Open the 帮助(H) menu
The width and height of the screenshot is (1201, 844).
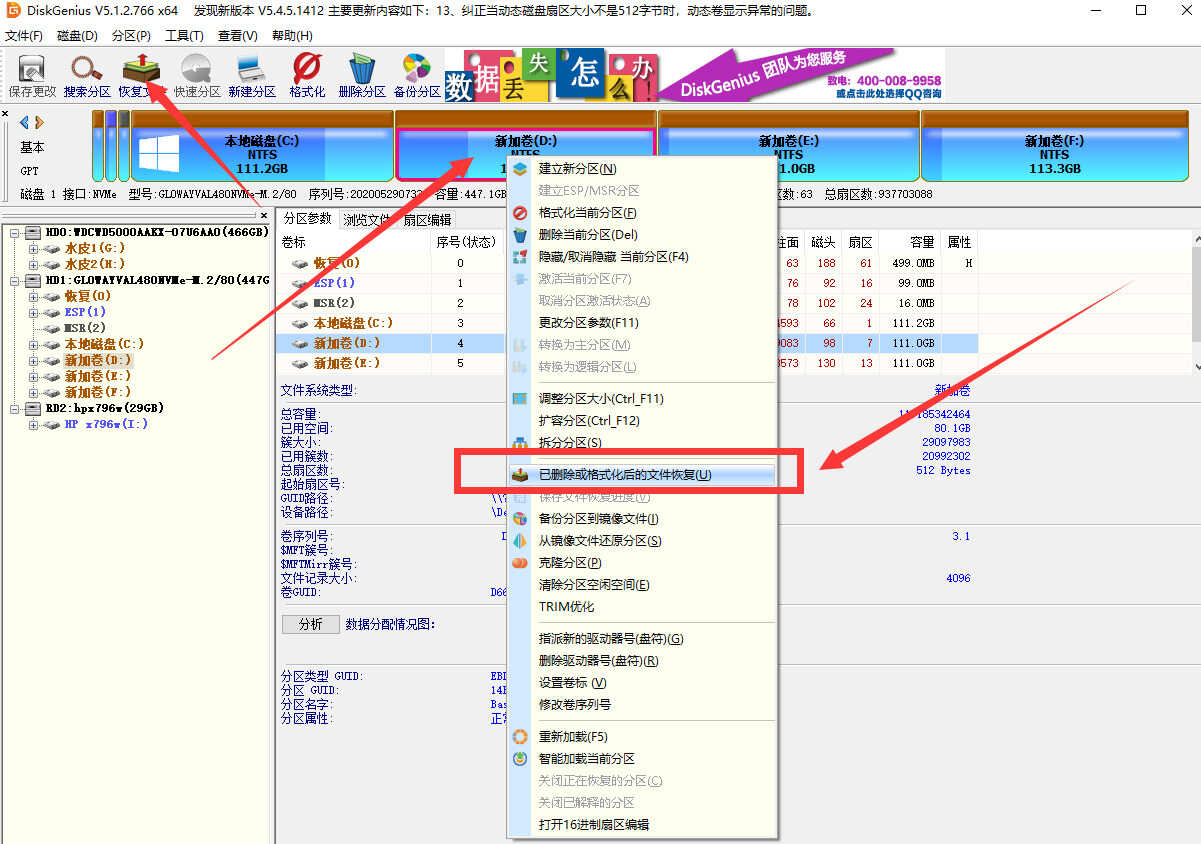tap(292, 36)
